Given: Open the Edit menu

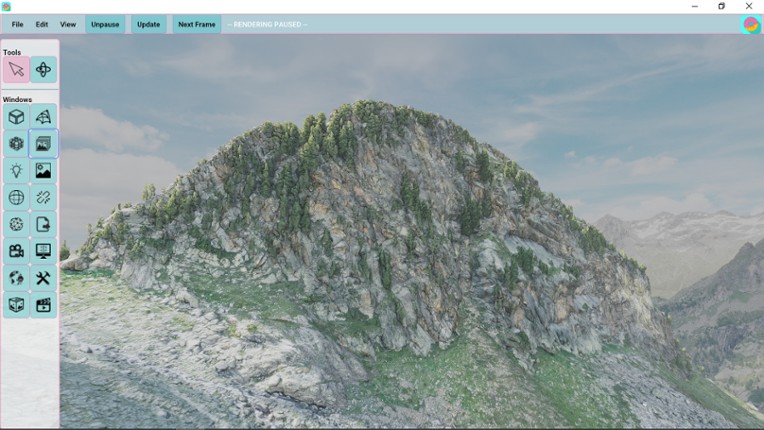Looking at the screenshot, I should tap(42, 24).
